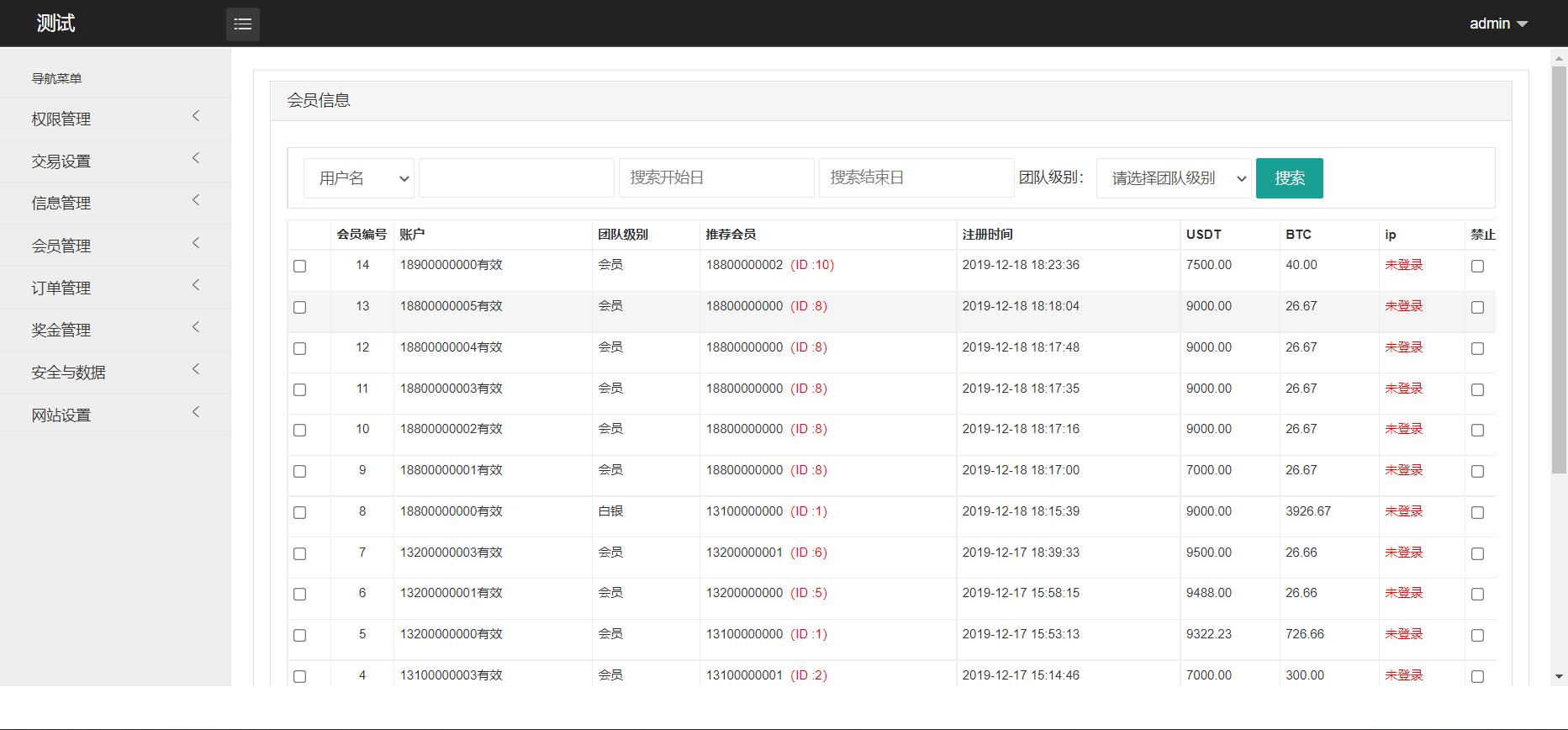This screenshot has width=1568, height=730.
Task: Click 未登录 link in member 8 row
Action: pyautogui.click(x=1404, y=511)
